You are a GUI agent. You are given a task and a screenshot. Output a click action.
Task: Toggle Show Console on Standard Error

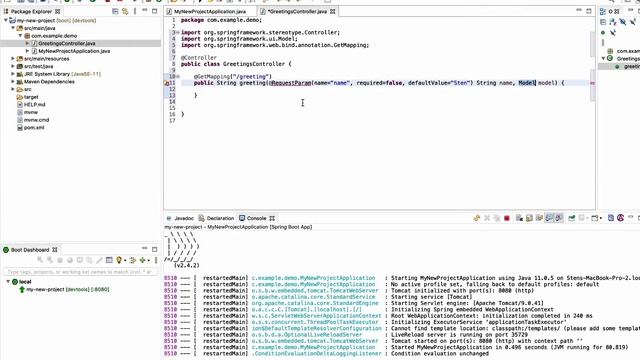(559, 218)
